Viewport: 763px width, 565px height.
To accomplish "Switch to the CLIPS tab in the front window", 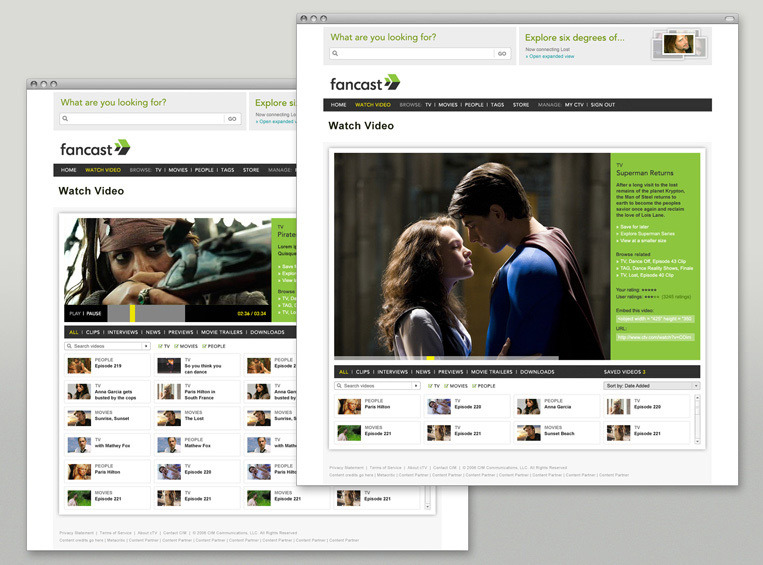I will click(363, 372).
